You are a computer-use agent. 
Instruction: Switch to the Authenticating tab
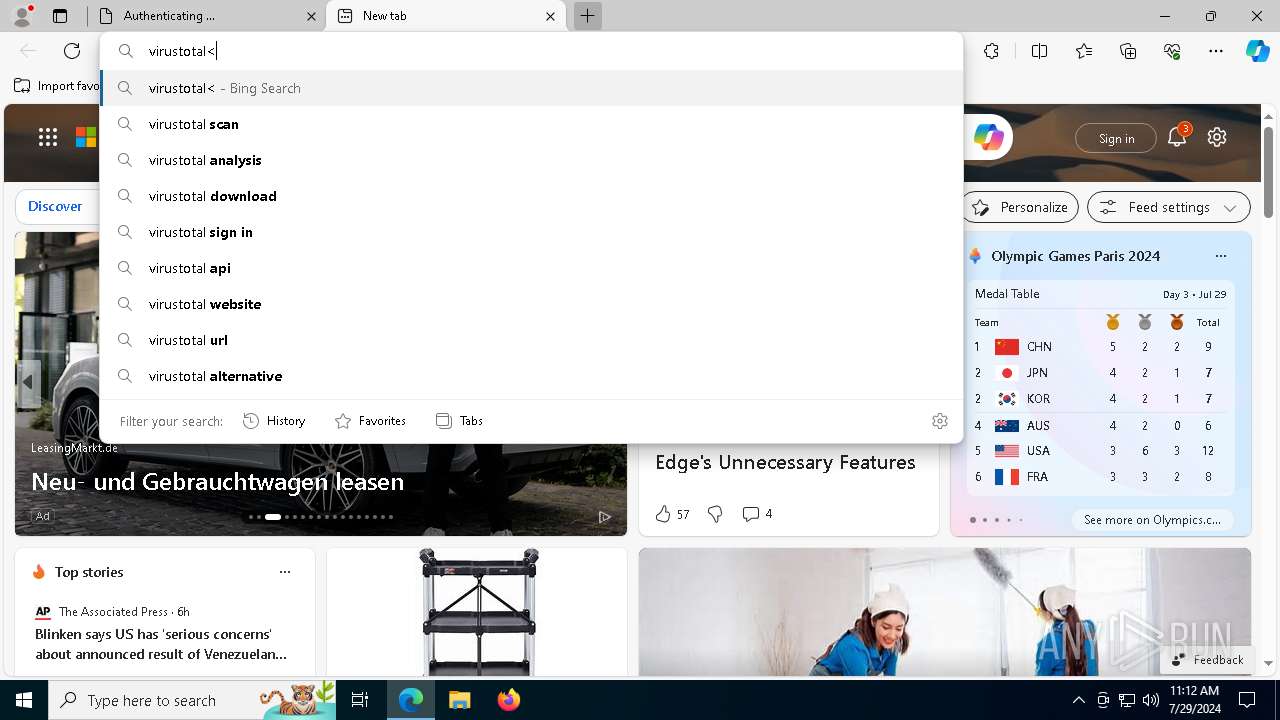(206, 16)
